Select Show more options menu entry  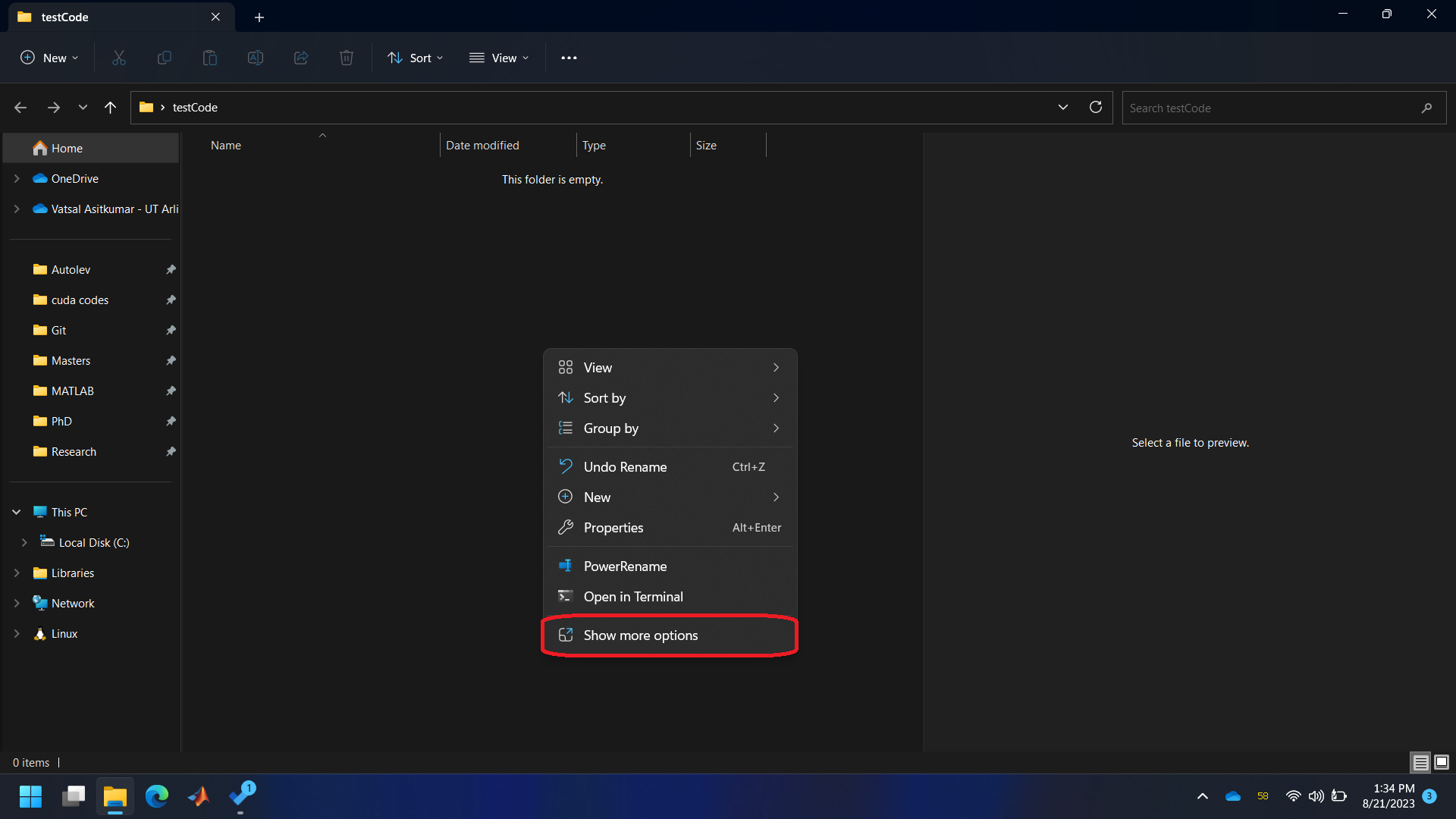point(640,635)
